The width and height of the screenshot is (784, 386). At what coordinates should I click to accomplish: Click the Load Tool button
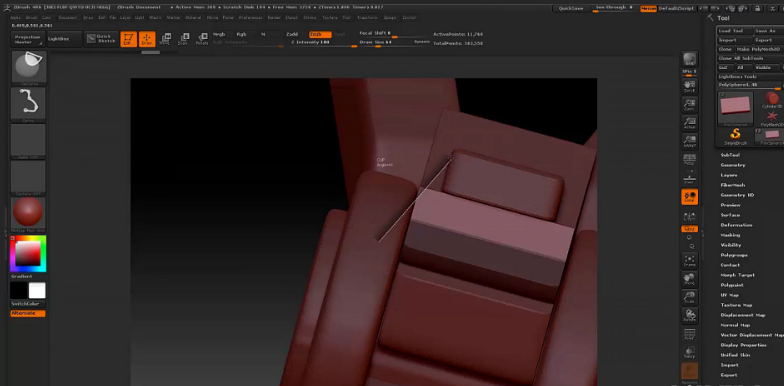click(x=735, y=31)
